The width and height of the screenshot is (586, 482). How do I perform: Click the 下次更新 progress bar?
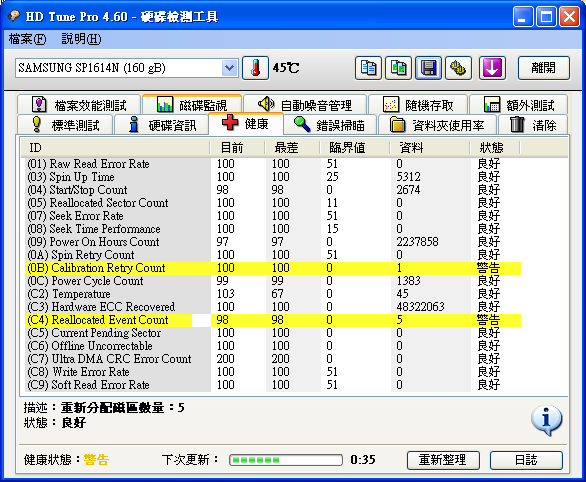[286, 460]
